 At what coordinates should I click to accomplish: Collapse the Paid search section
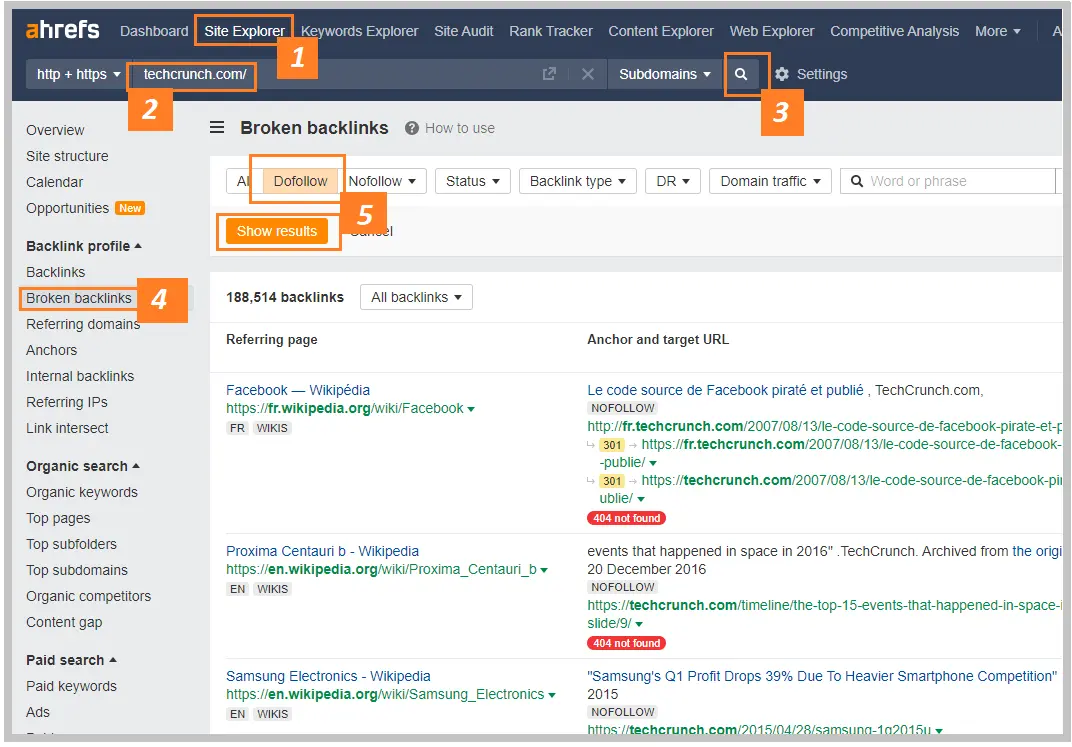click(x=71, y=660)
